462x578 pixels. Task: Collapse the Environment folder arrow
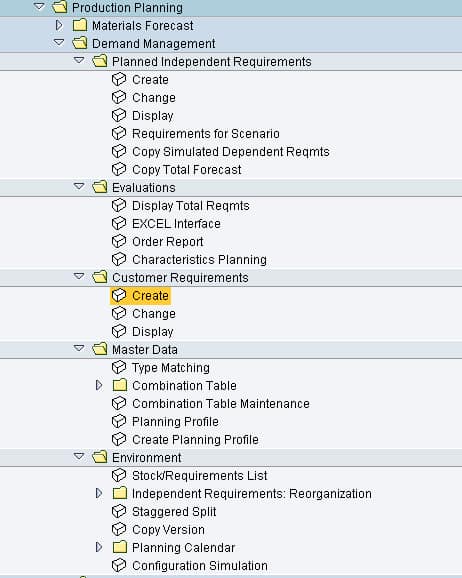pyautogui.click(x=79, y=456)
